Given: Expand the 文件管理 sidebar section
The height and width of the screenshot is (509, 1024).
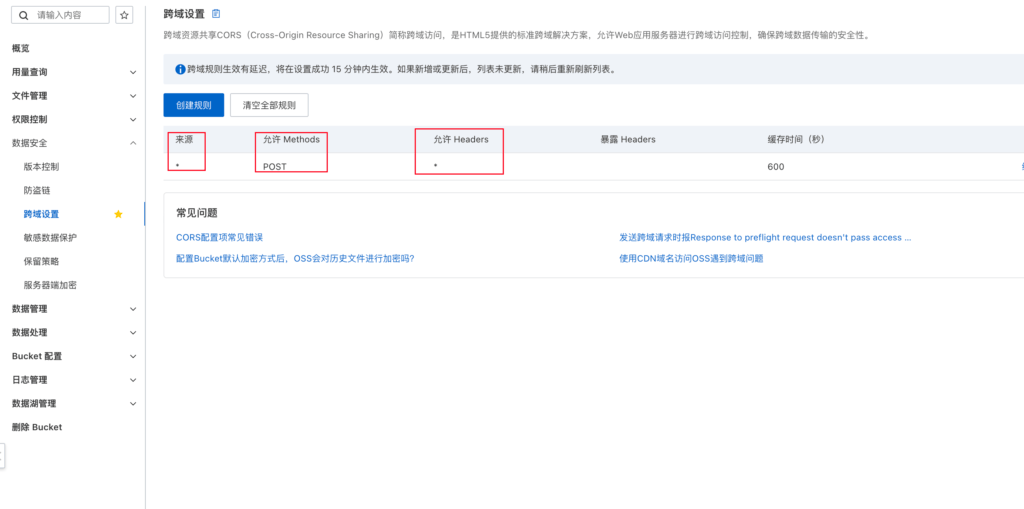Looking at the screenshot, I should pyautogui.click(x=133, y=96).
